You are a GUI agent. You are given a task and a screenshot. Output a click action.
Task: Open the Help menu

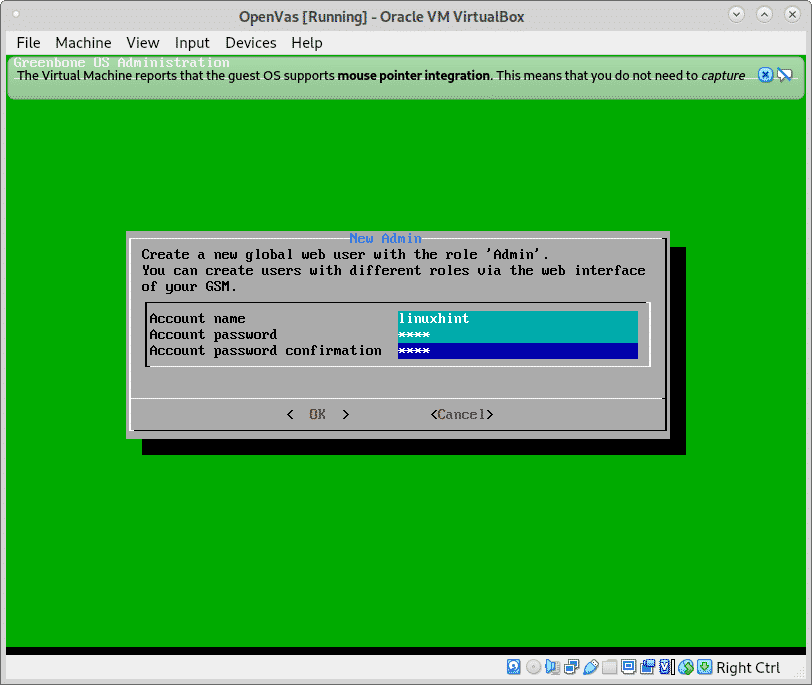307,43
